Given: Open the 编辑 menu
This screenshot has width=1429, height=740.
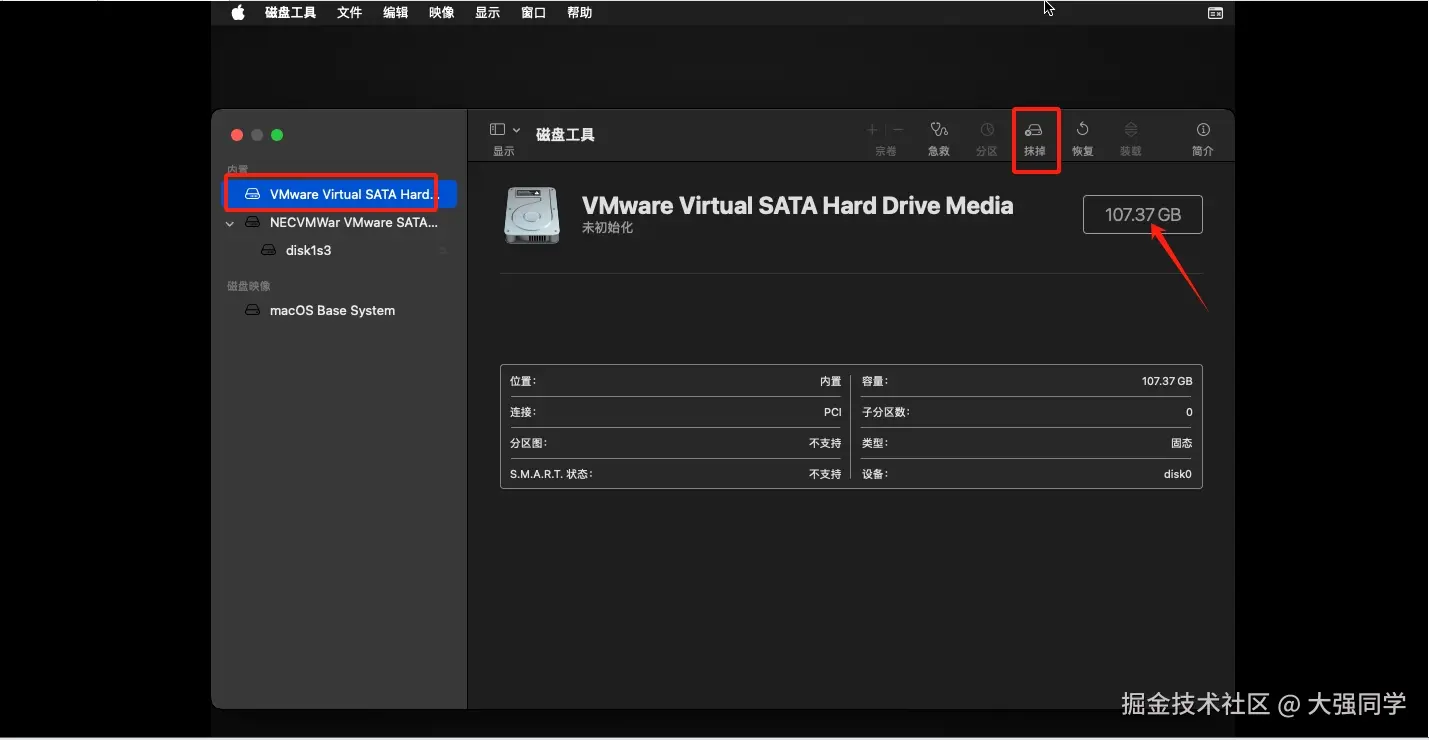Looking at the screenshot, I should click(396, 13).
